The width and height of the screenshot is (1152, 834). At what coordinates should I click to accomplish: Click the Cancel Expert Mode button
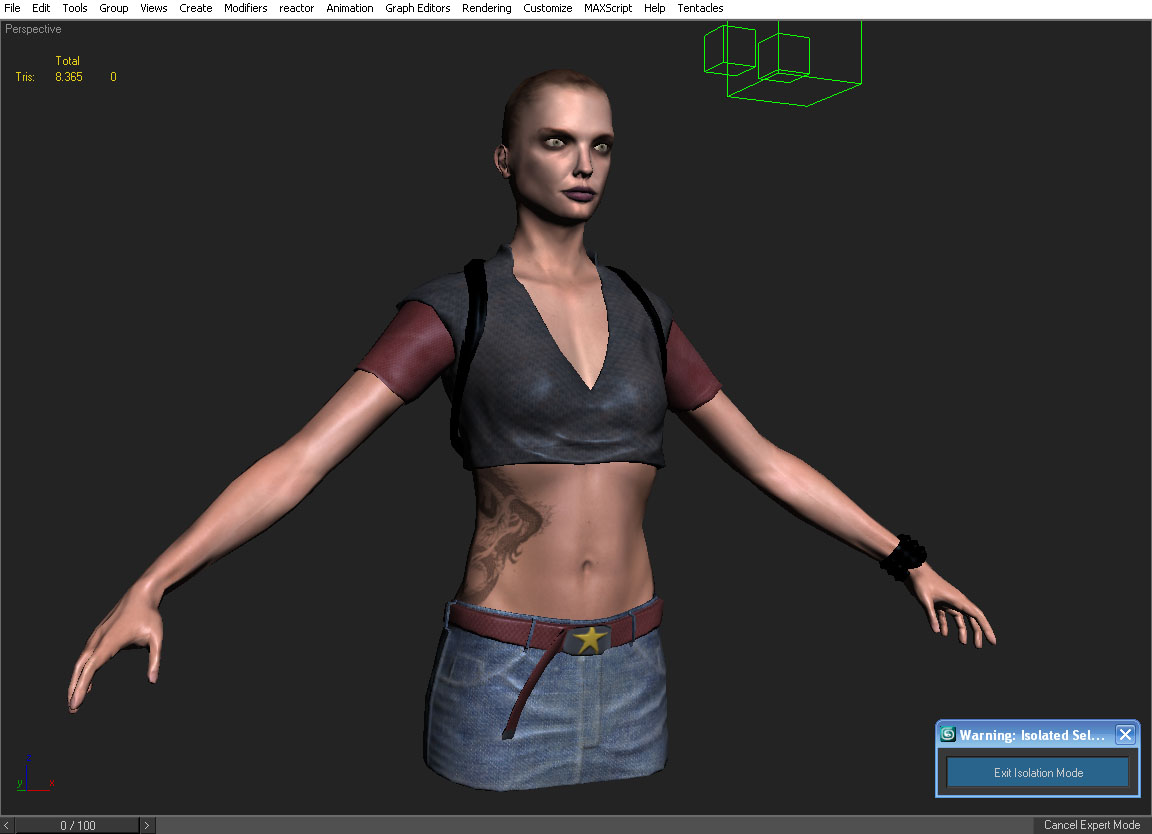pyautogui.click(x=1092, y=825)
